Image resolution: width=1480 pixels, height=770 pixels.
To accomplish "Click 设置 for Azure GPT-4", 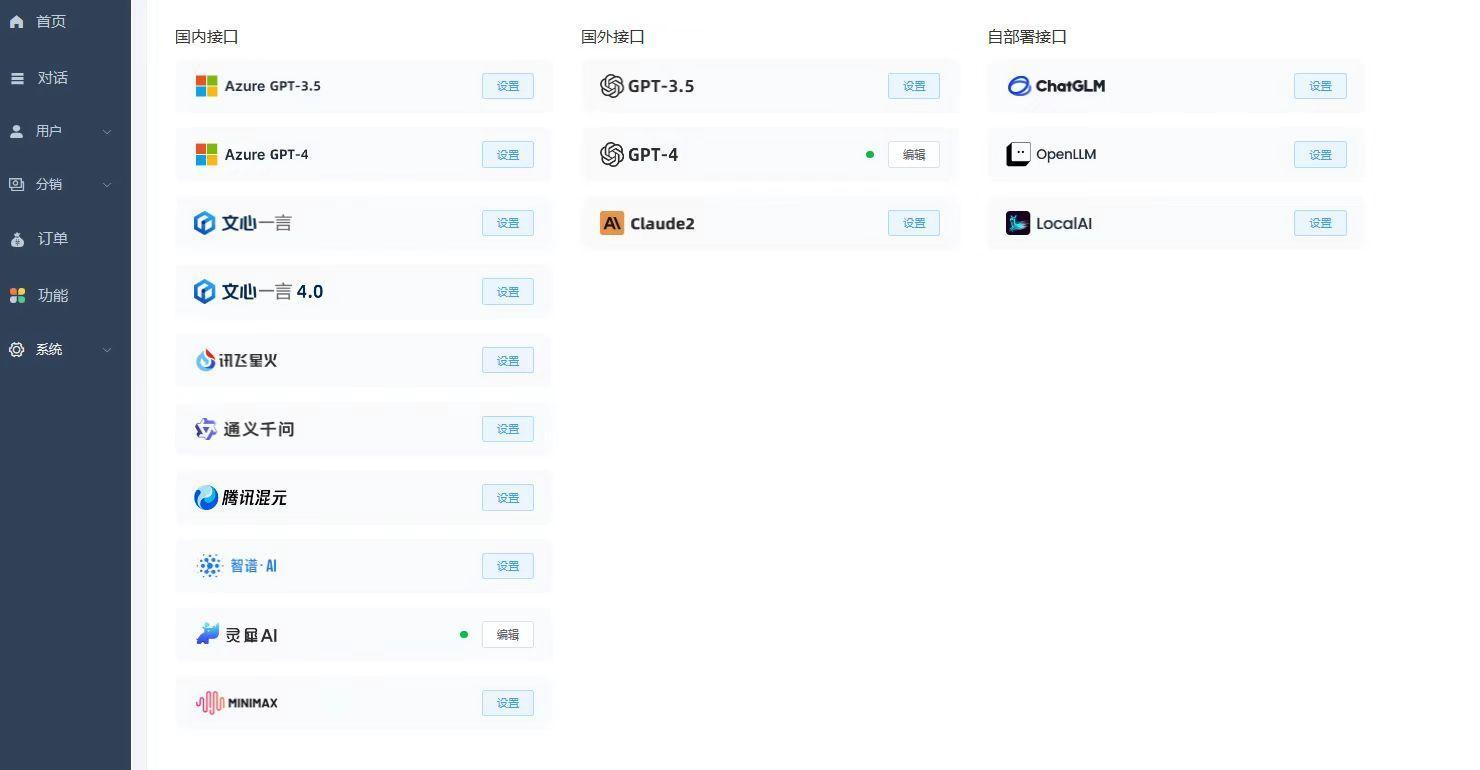I will tap(508, 154).
